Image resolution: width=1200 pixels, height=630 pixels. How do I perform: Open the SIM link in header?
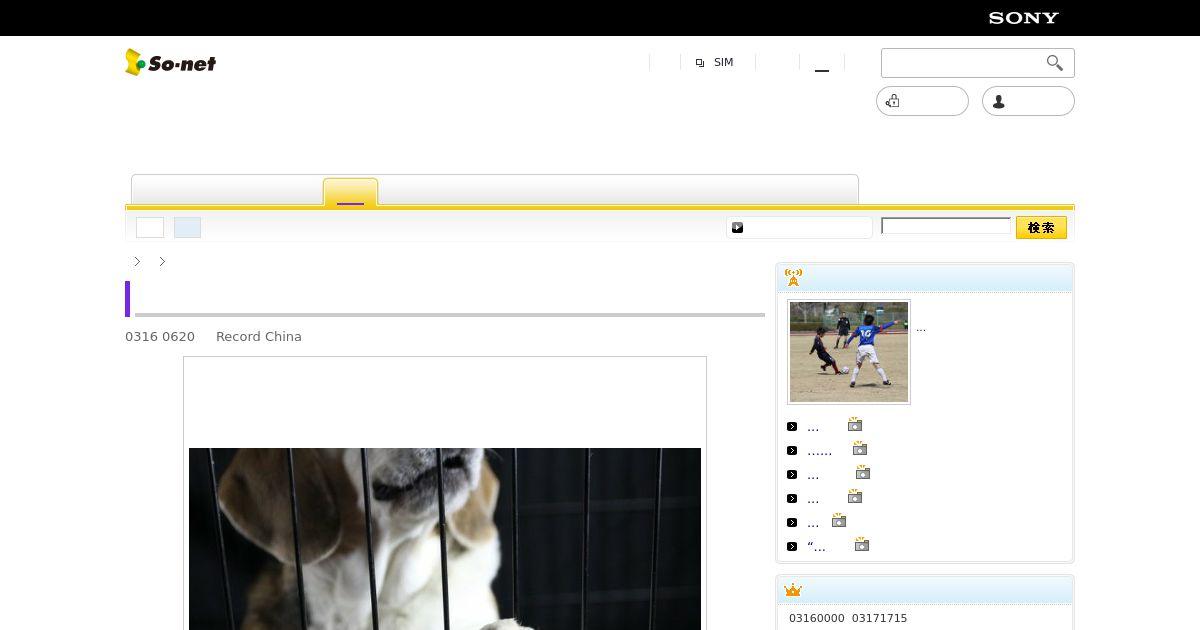tap(723, 62)
